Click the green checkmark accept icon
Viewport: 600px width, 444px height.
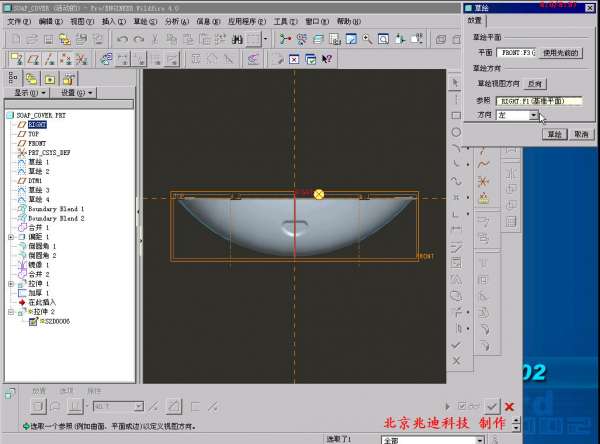(491, 406)
